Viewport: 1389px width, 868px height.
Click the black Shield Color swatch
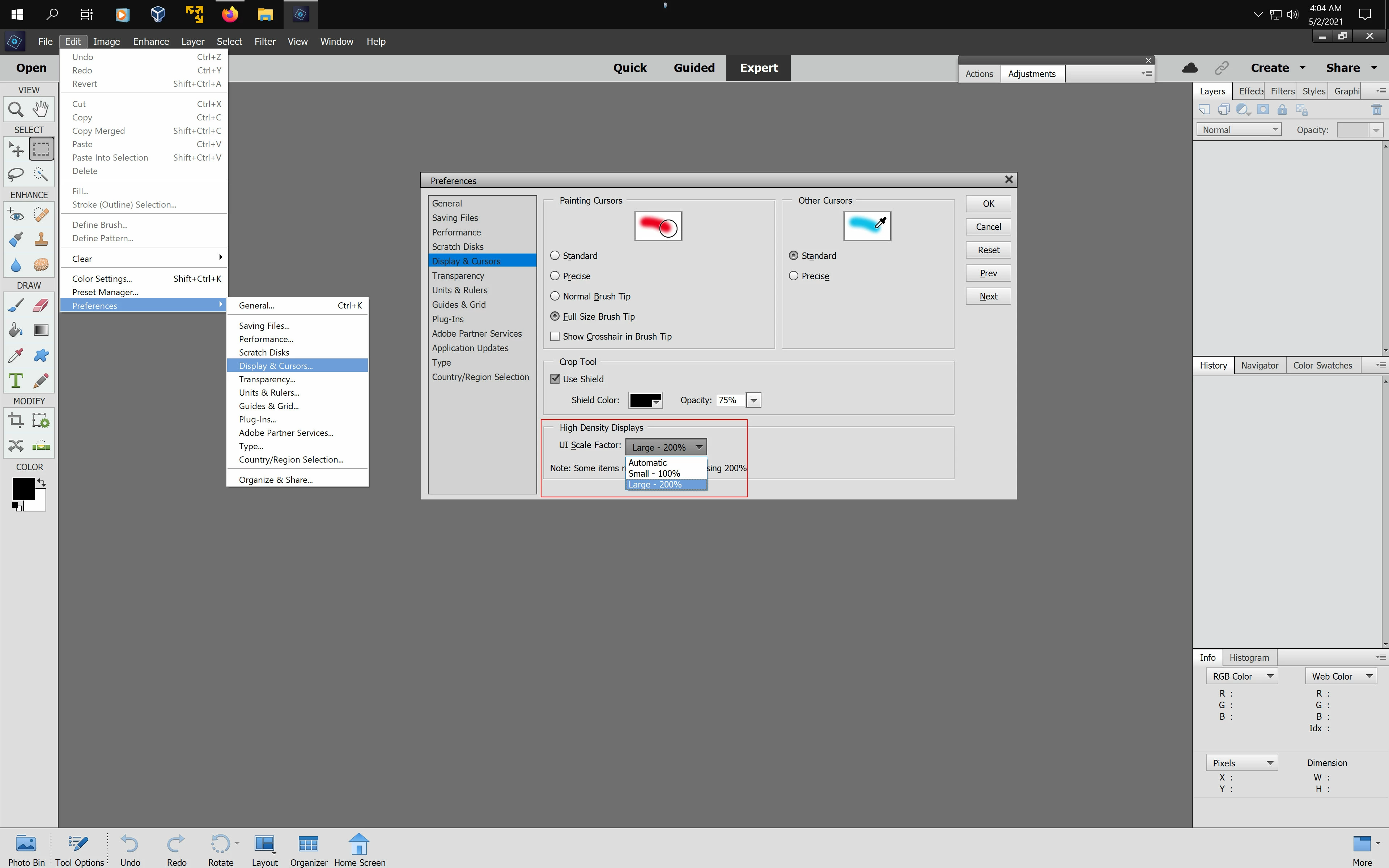pos(641,400)
